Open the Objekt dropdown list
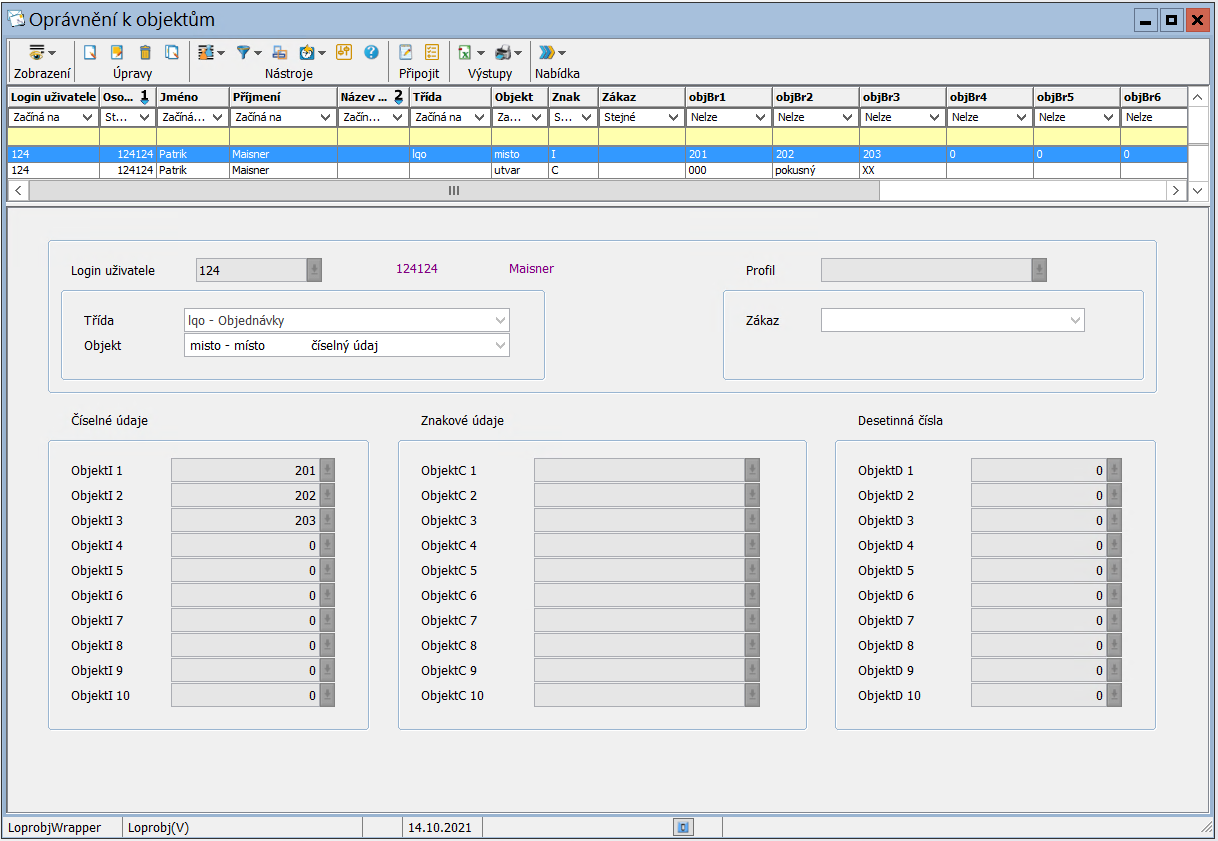Viewport: 1218px width, 841px height. (500, 346)
